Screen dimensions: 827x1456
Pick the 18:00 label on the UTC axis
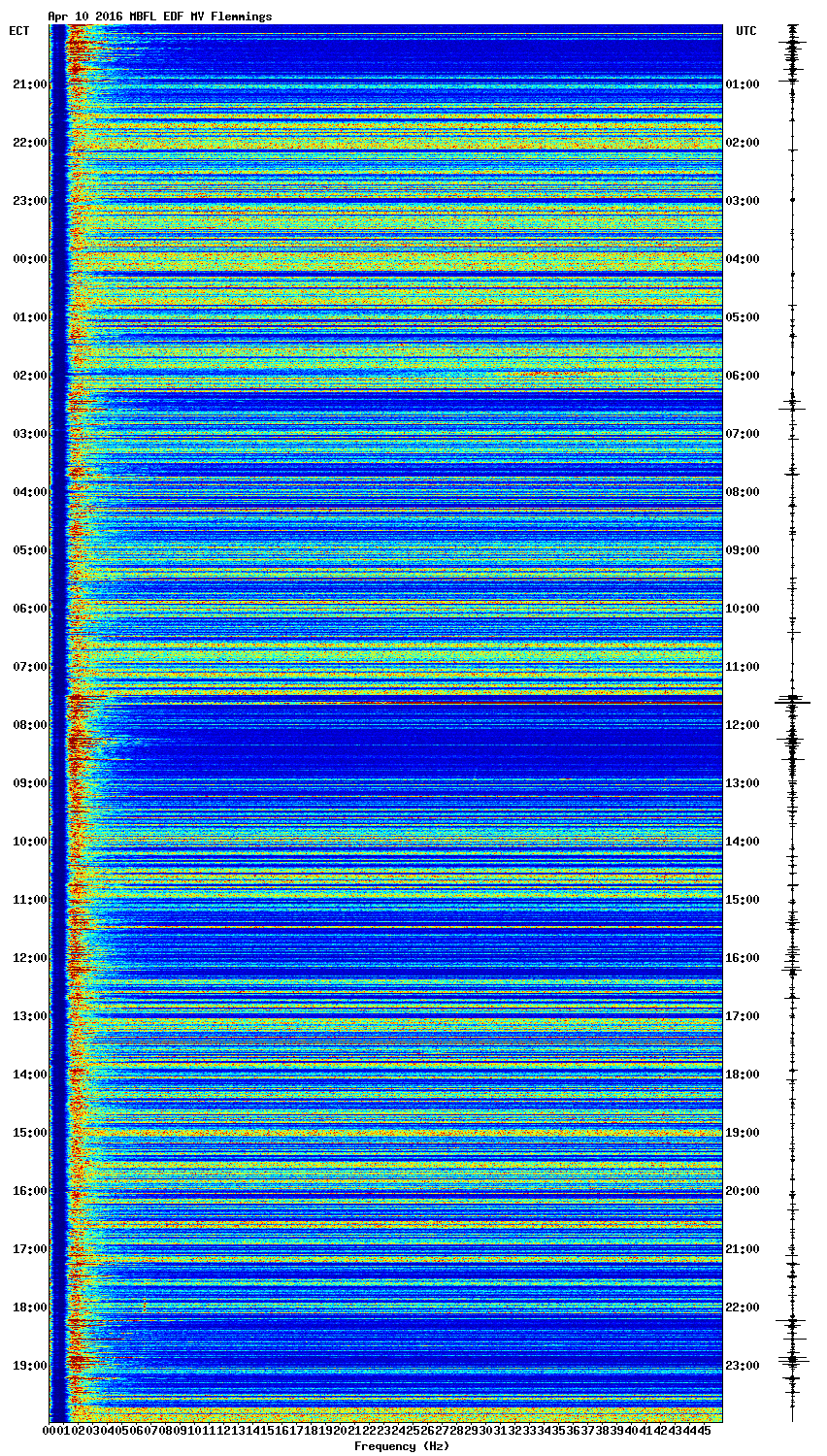[743, 1075]
